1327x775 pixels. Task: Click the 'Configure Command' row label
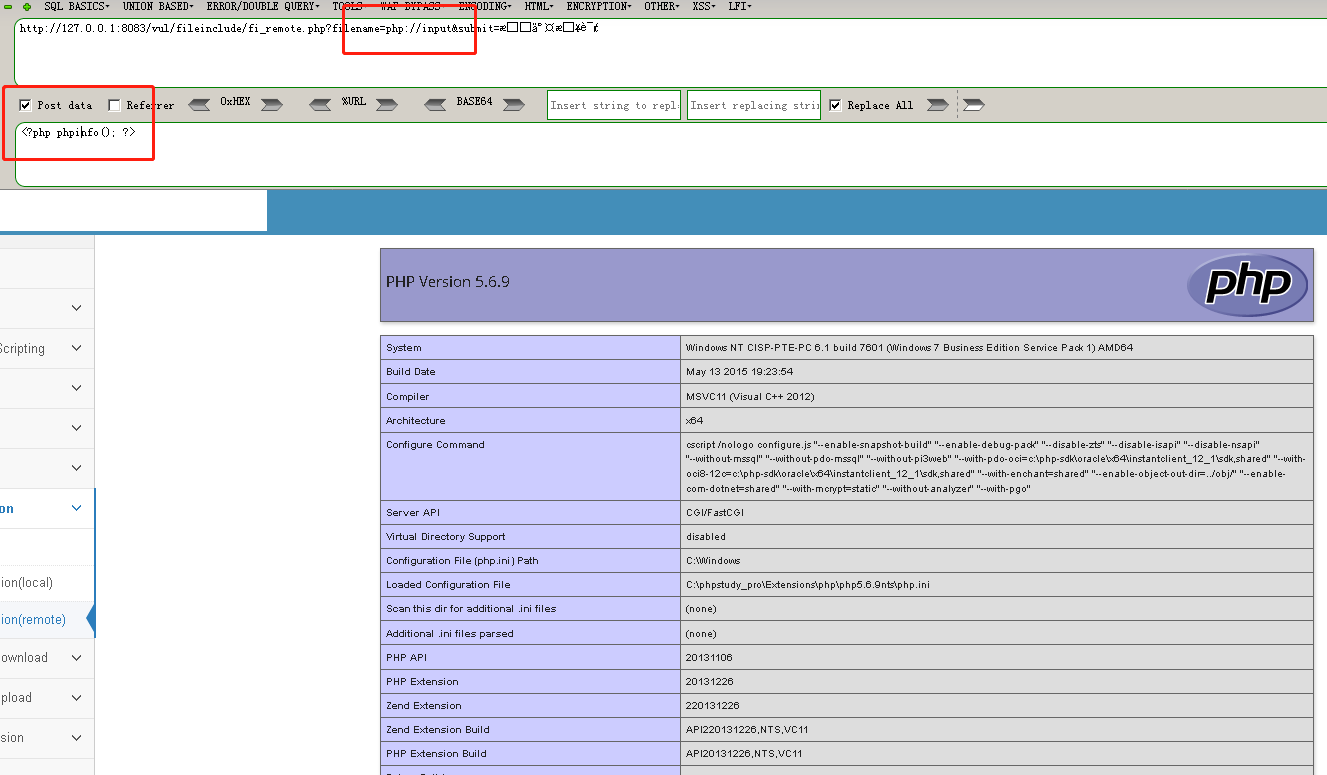(x=435, y=444)
